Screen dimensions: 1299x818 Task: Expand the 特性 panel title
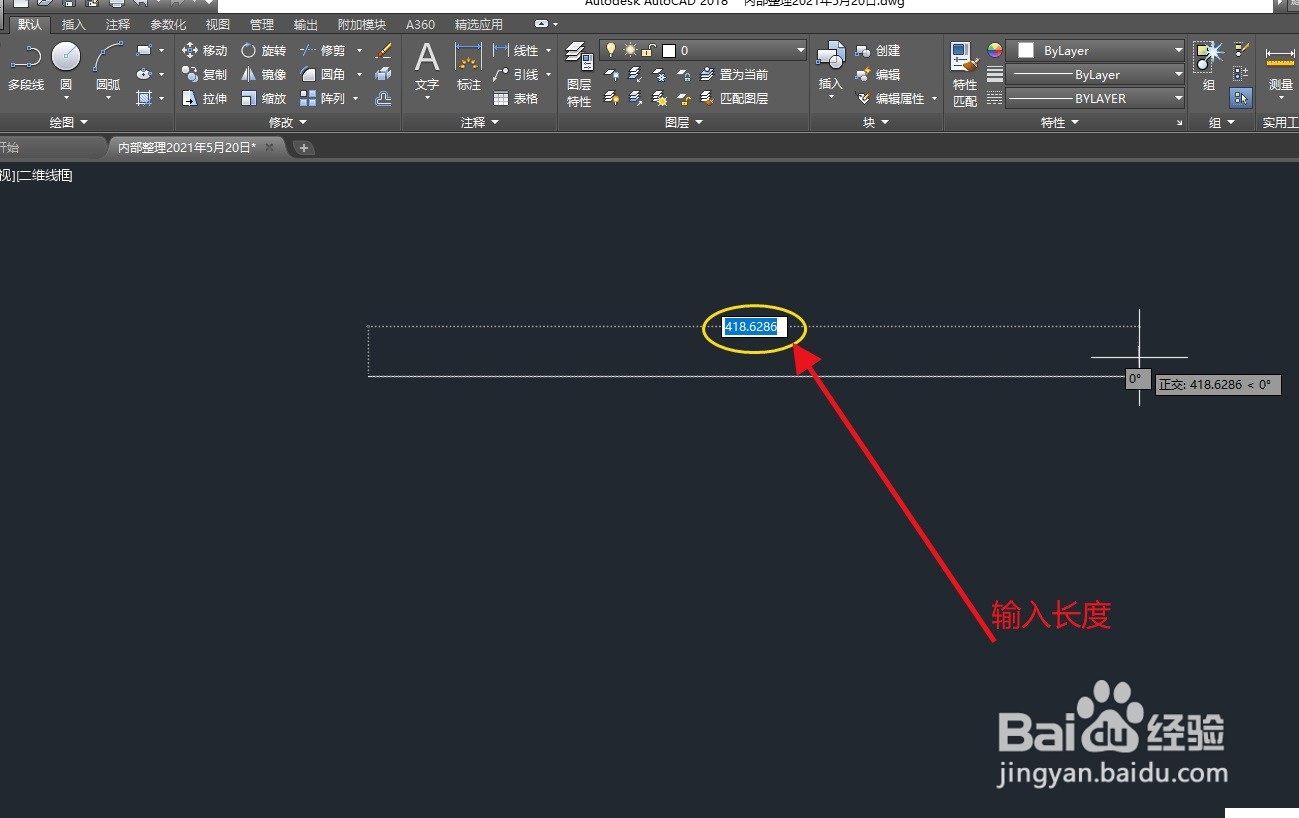click(x=1059, y=122)
